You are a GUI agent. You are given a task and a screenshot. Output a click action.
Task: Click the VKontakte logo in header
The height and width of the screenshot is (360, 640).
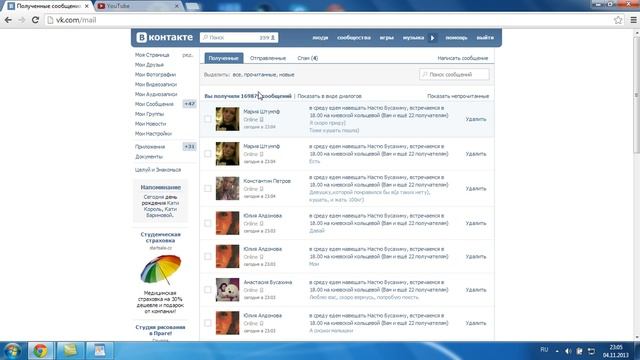164,37
